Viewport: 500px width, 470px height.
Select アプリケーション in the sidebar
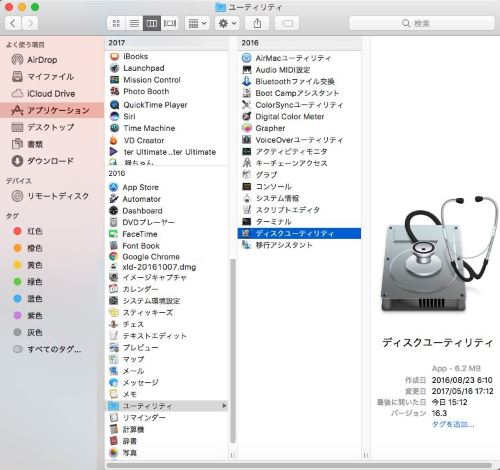click(52, 110)
